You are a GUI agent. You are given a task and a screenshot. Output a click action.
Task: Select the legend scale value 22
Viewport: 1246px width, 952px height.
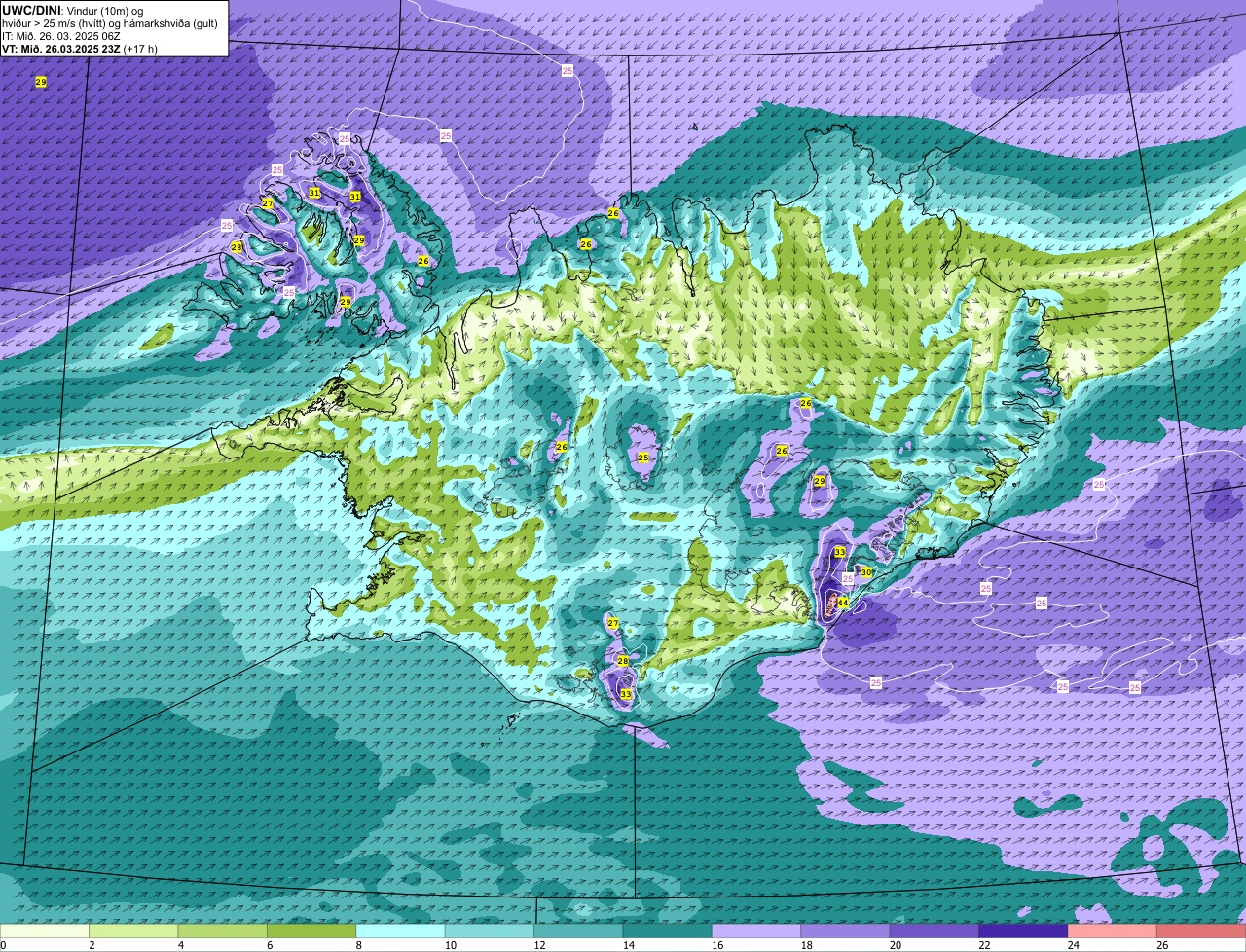[985, 945]
